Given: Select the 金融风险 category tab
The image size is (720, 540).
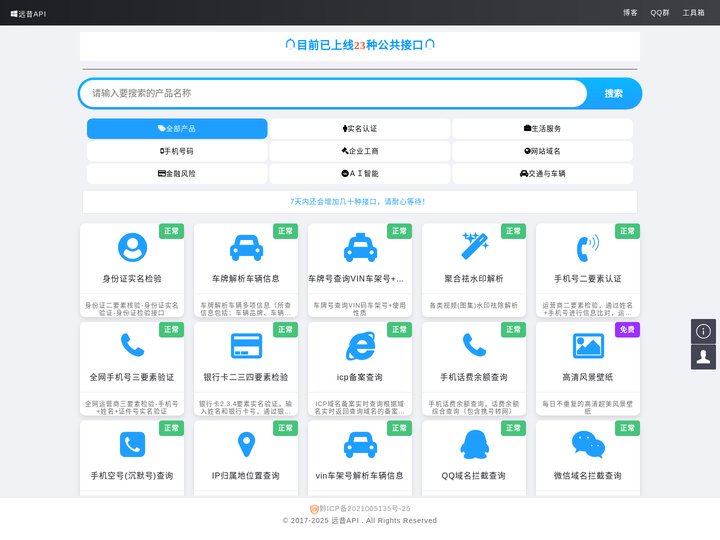Looking at the screenshot, I should click(177, 174).
